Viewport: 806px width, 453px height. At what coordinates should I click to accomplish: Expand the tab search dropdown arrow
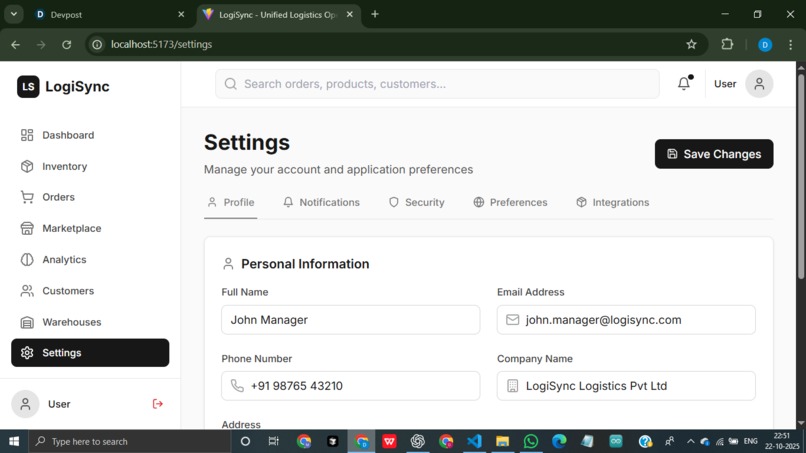click(x=14, y=14)
